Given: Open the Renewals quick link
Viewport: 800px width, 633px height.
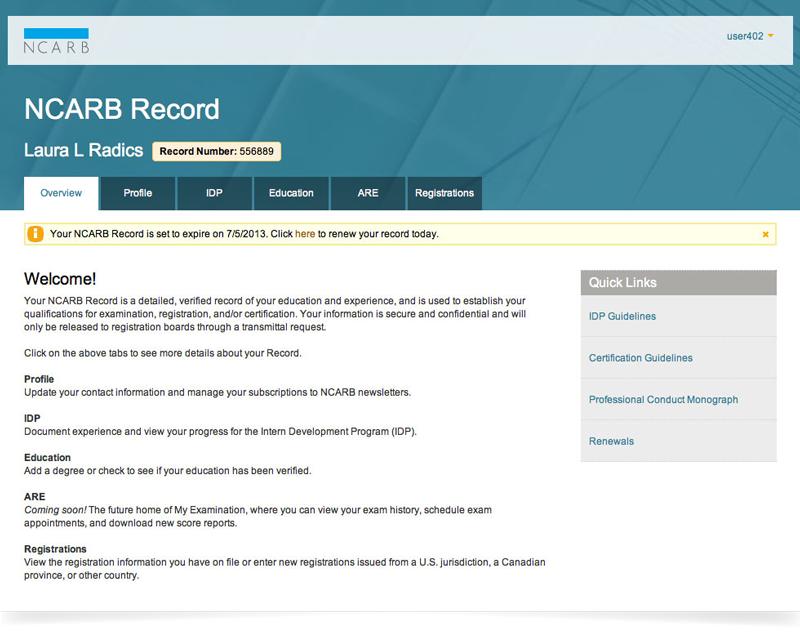Looking at the screenshot, I should point(611,441).
